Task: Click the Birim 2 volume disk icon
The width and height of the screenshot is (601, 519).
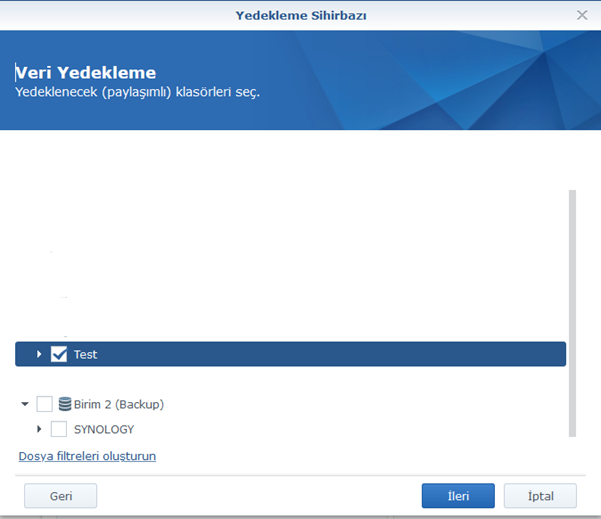Action: [x=65, y=404]
